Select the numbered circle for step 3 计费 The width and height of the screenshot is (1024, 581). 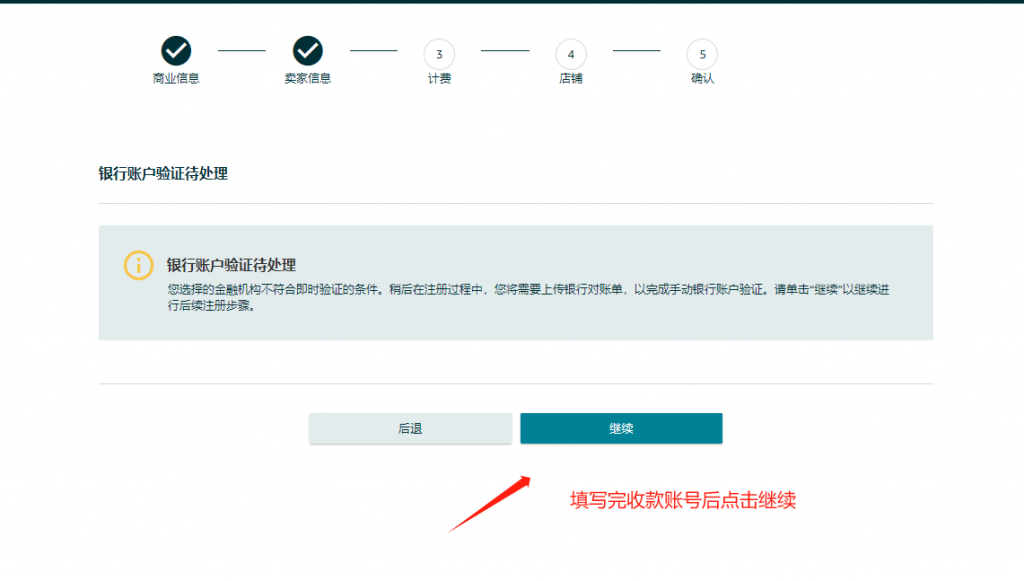439,54
